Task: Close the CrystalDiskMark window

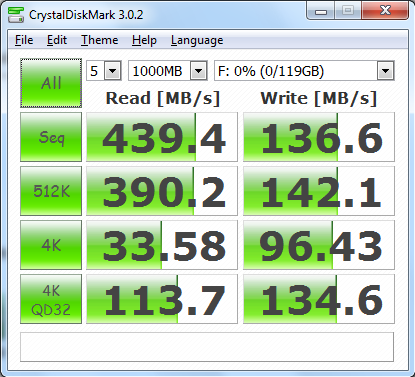Action: (x=385, y=11)
